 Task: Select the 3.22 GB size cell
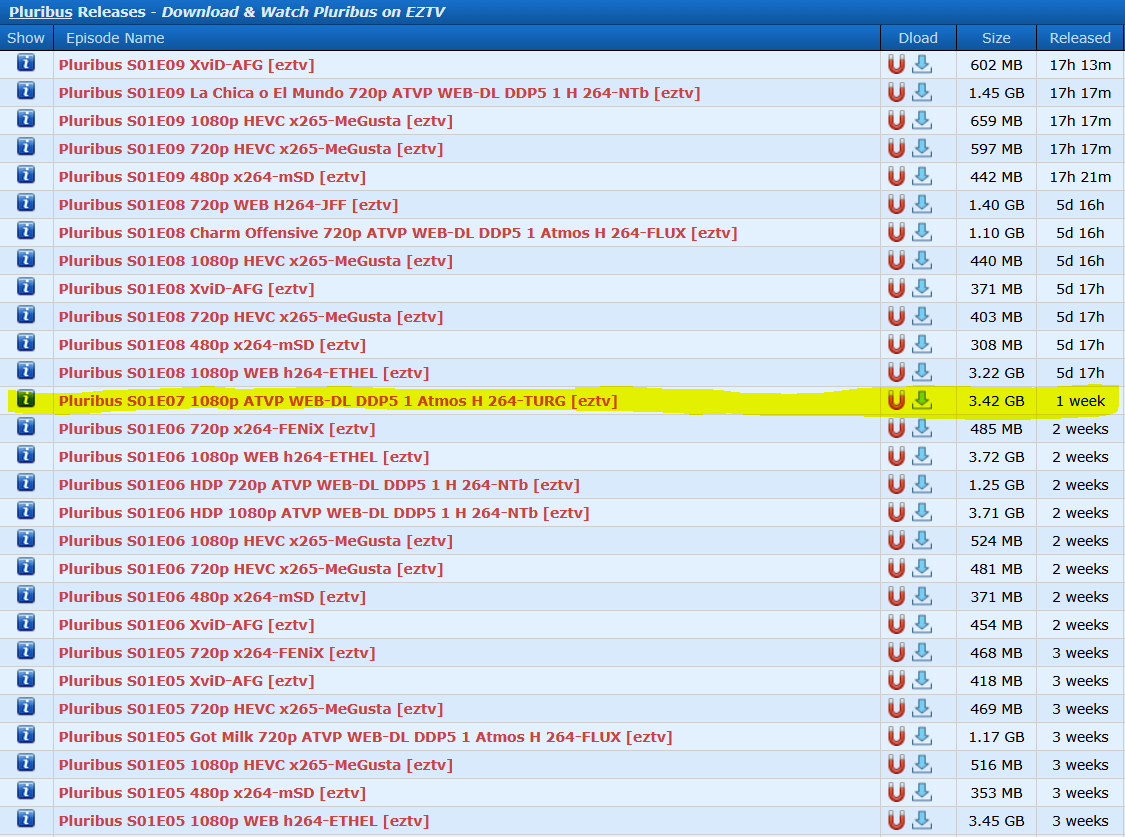pyautogui.click(x=996, y=372)
